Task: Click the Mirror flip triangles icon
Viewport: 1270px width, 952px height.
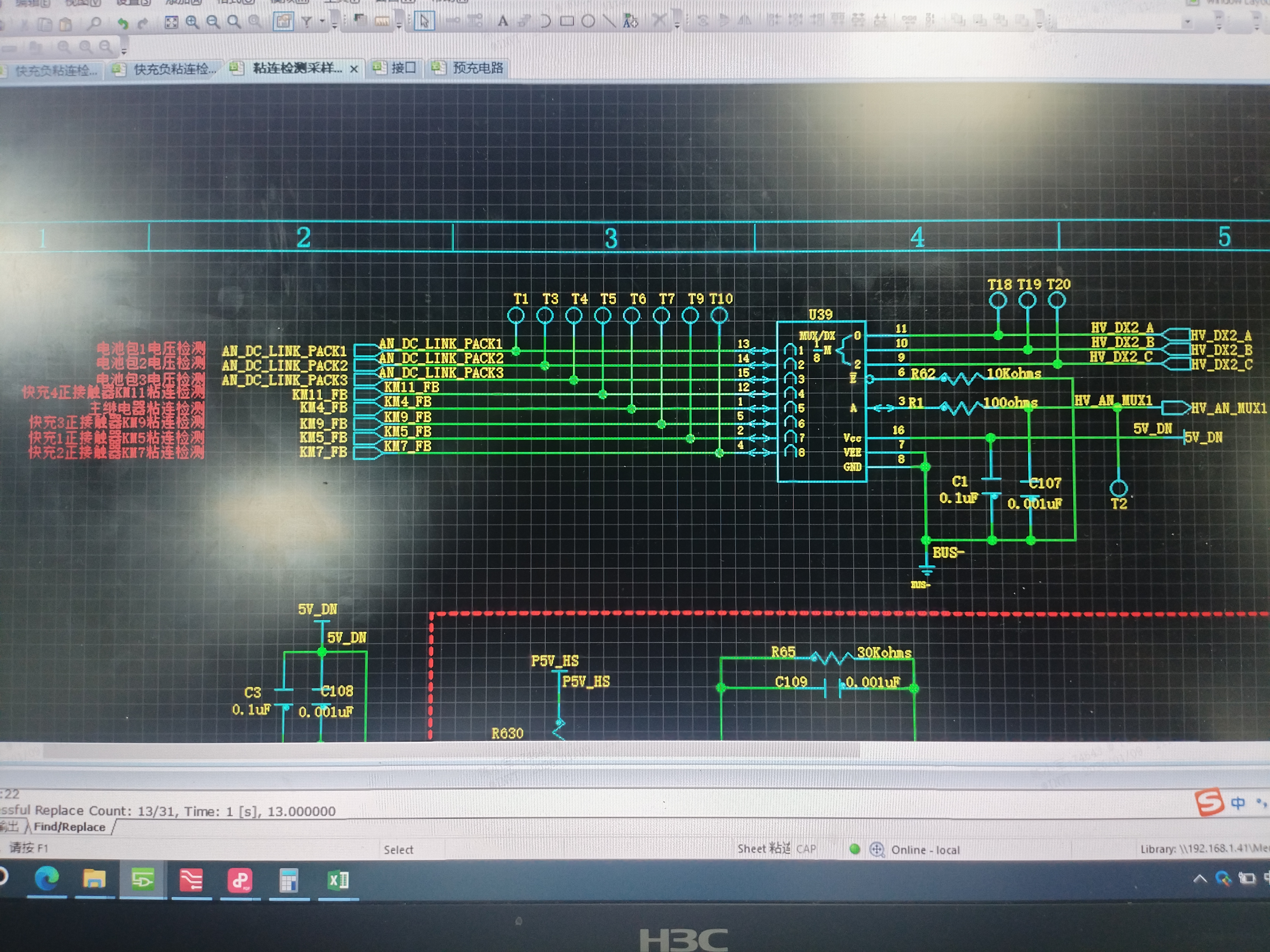Action: (x=745, y=21)
